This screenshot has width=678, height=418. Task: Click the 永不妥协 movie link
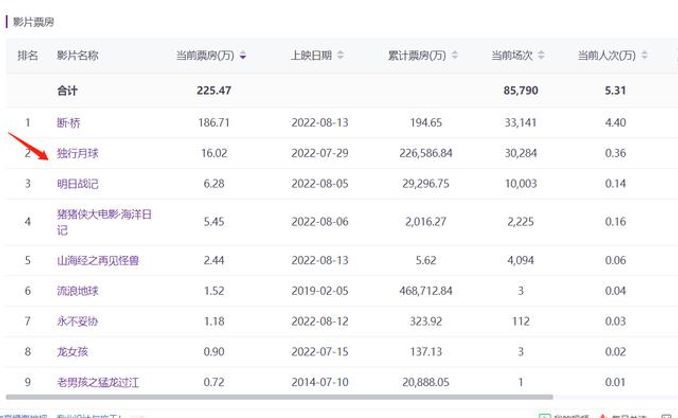point(78,321)
